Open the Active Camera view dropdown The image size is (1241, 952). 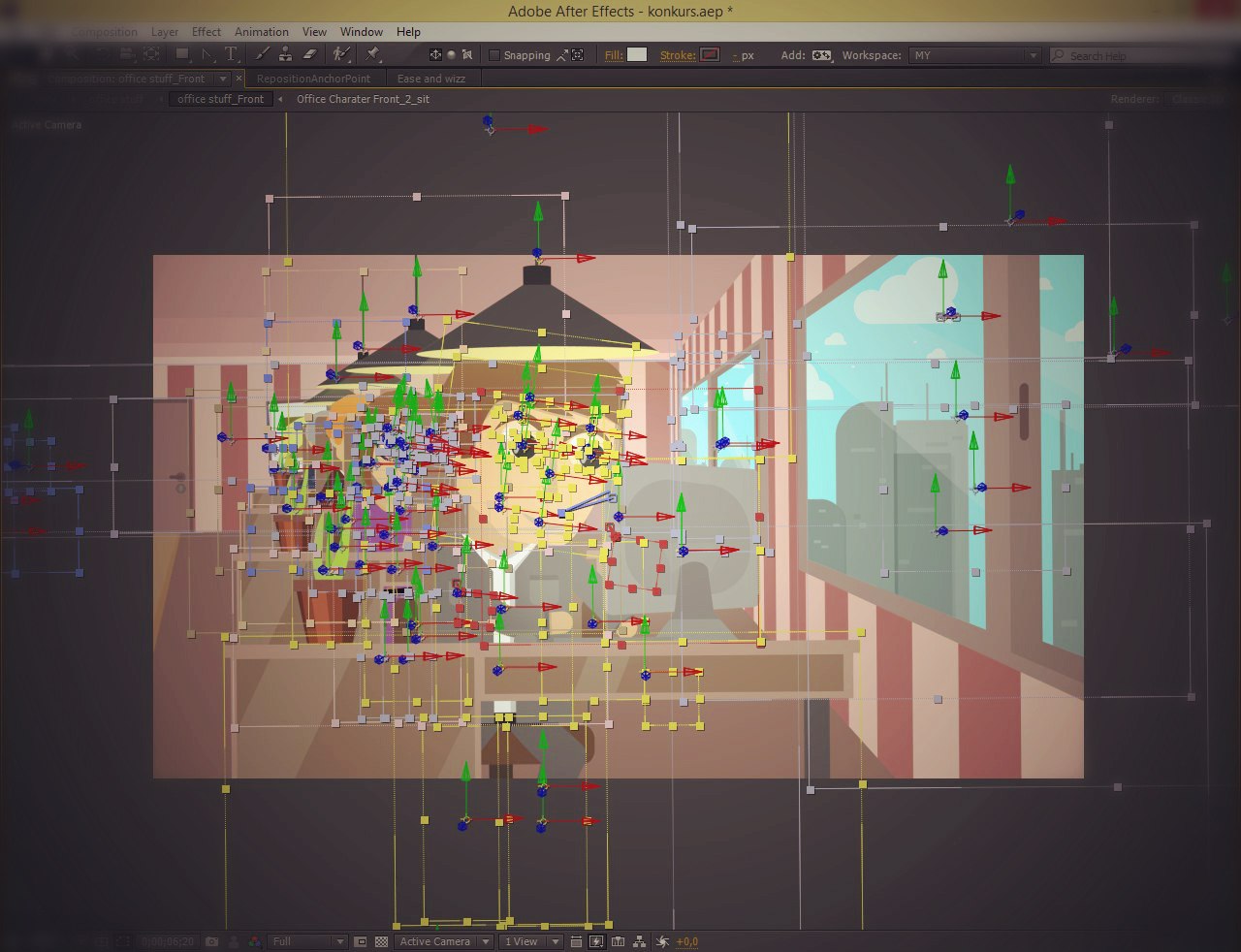(444, 941)
